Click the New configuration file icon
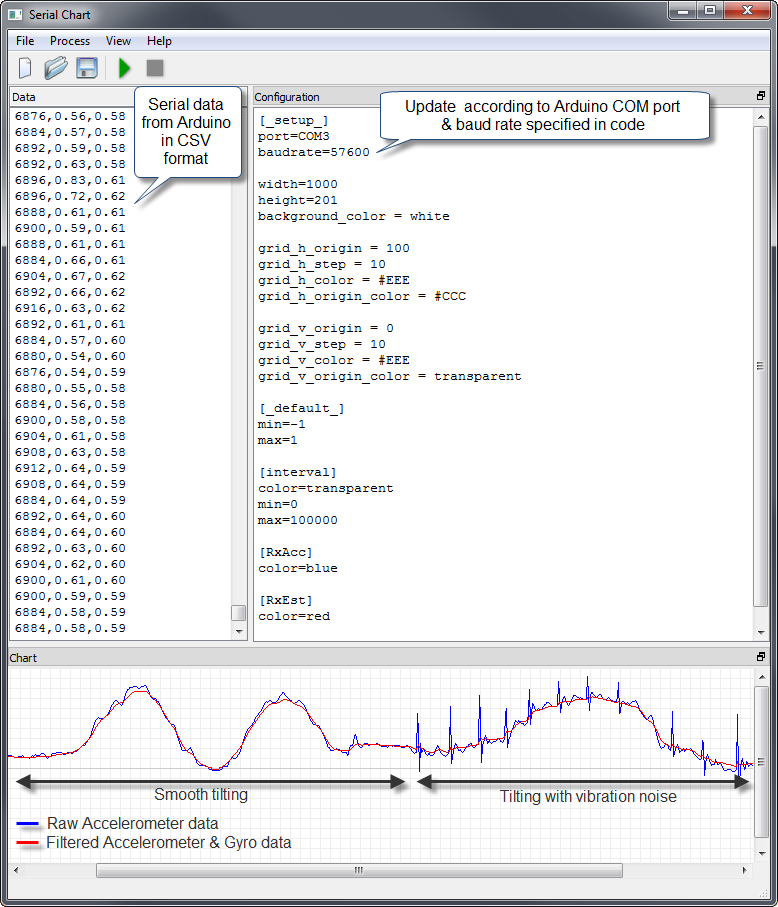This screenshot has width=778, height=907. 26,68
